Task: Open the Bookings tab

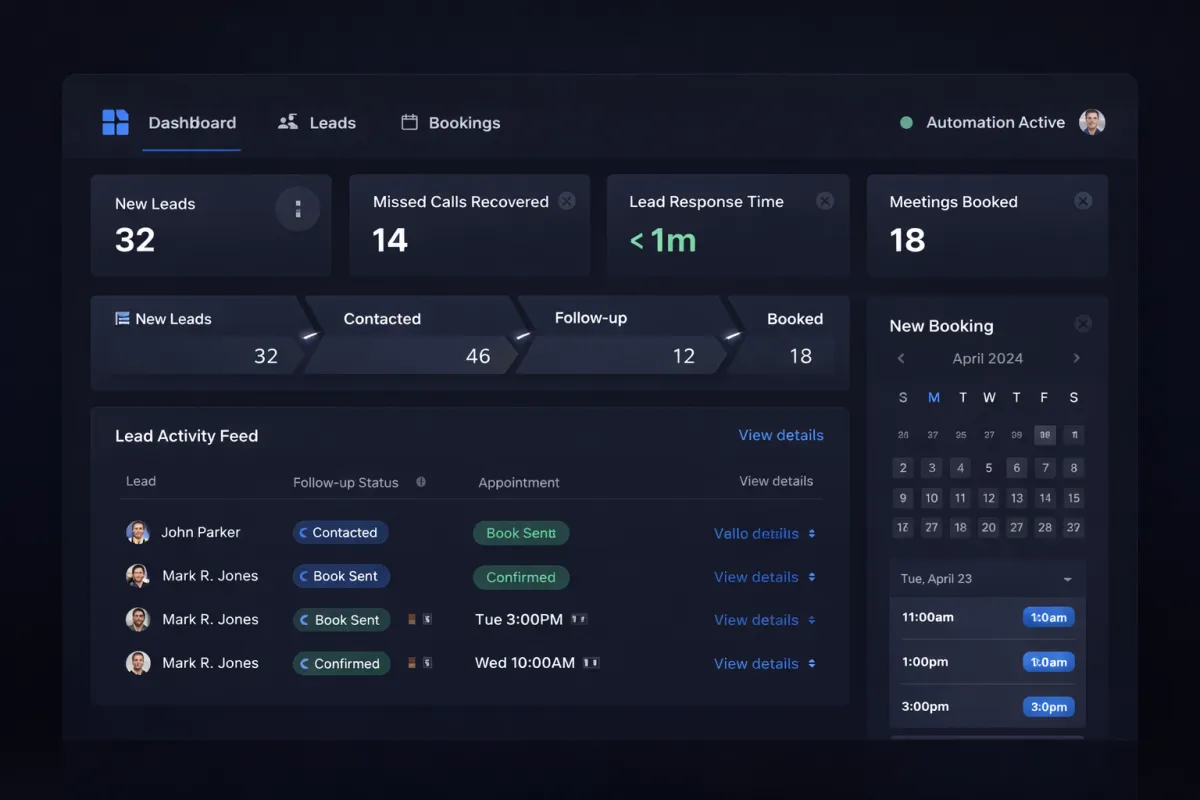Action: pyautogui.click(x=451, y=123)
